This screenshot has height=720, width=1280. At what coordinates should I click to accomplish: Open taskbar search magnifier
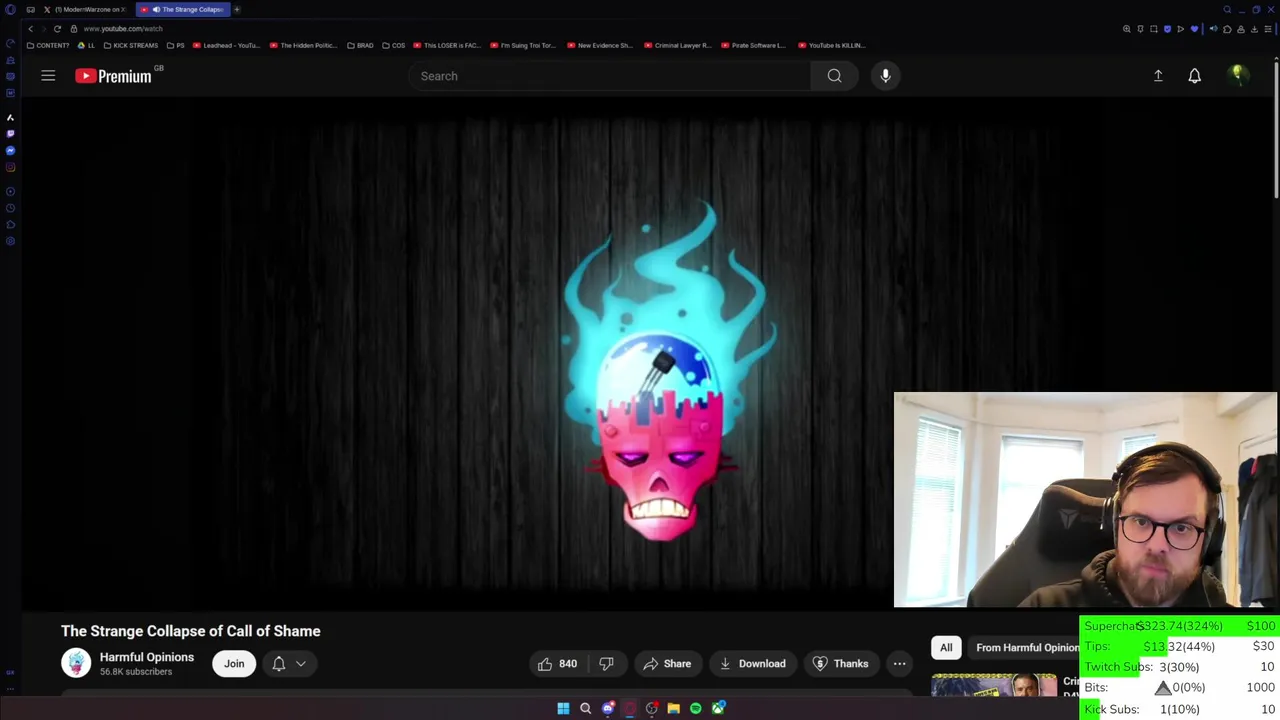[x=585, y=709]
